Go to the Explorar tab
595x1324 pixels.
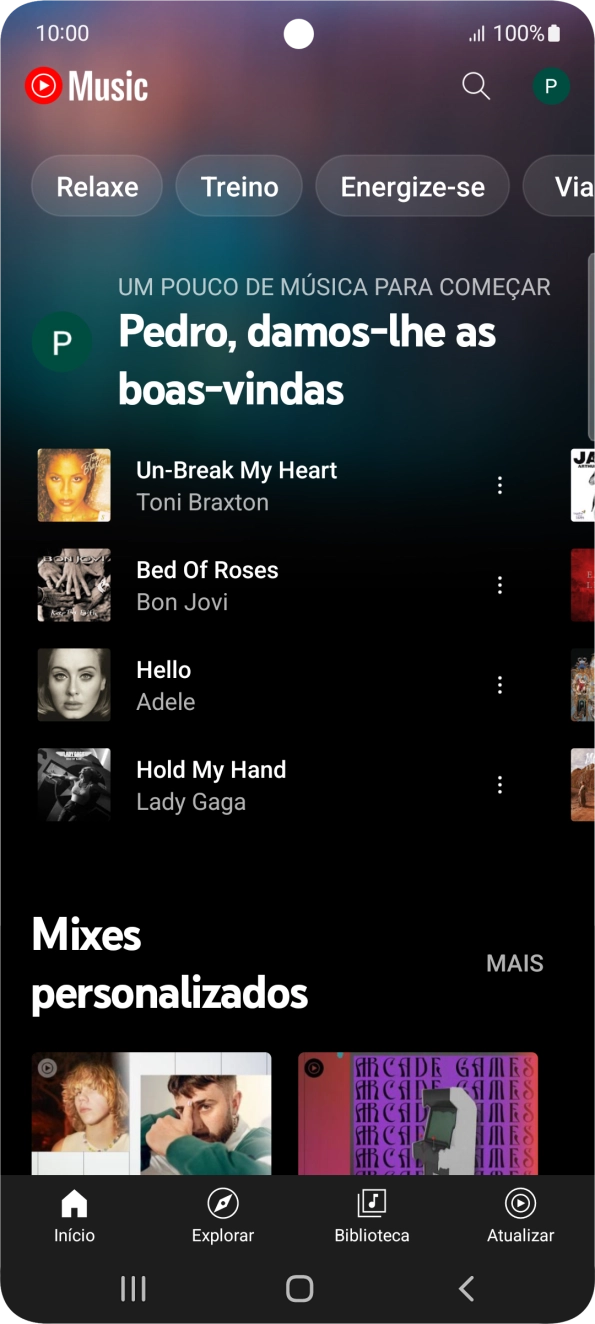pyautogui.click(x=223, y=1216)
